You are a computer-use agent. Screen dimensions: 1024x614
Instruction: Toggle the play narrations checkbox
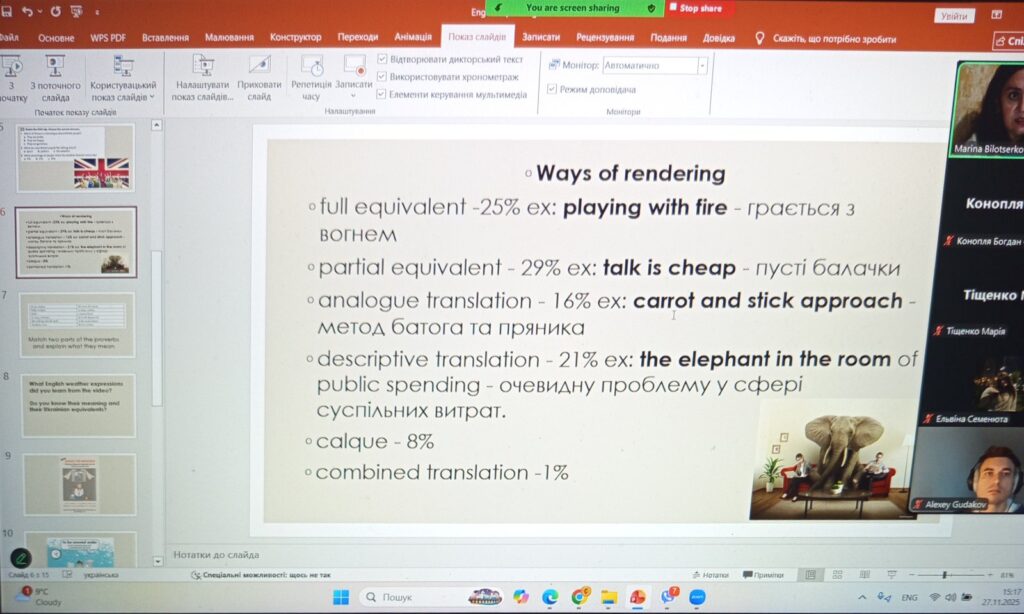coord(383,60)
